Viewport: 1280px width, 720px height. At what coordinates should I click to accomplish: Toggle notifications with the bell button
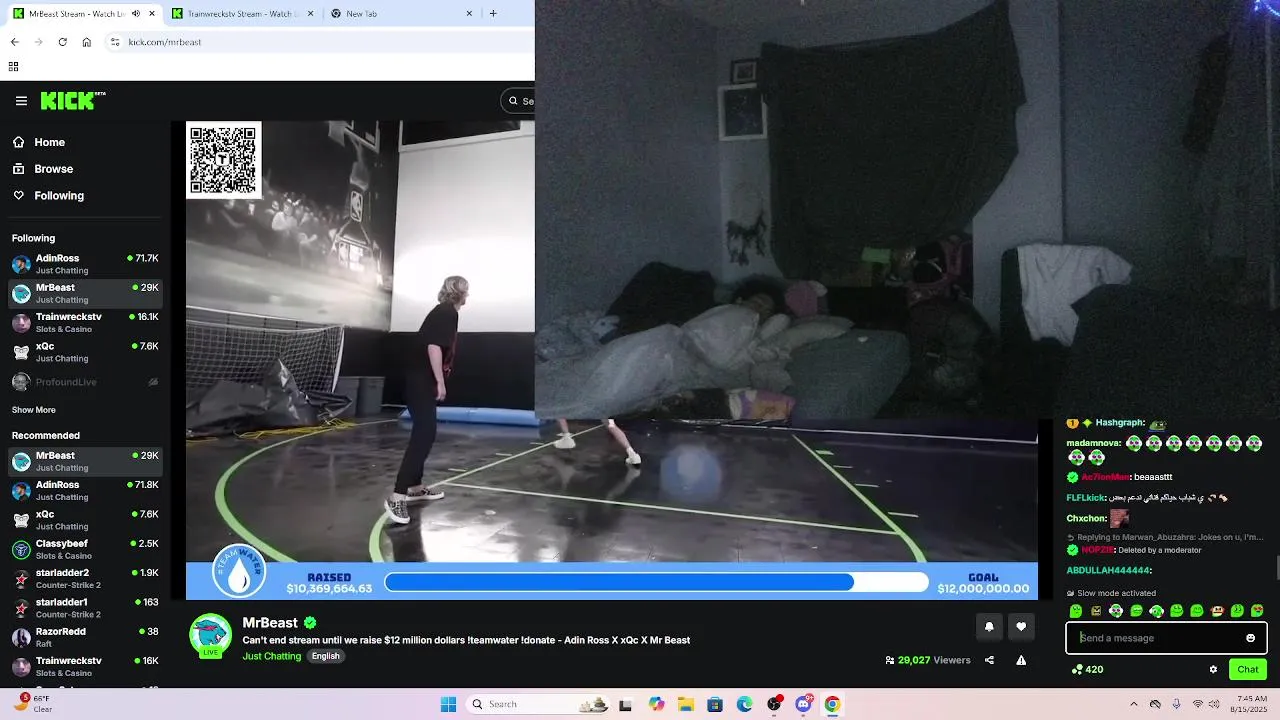pyautogui.click(x=989, y=626)
